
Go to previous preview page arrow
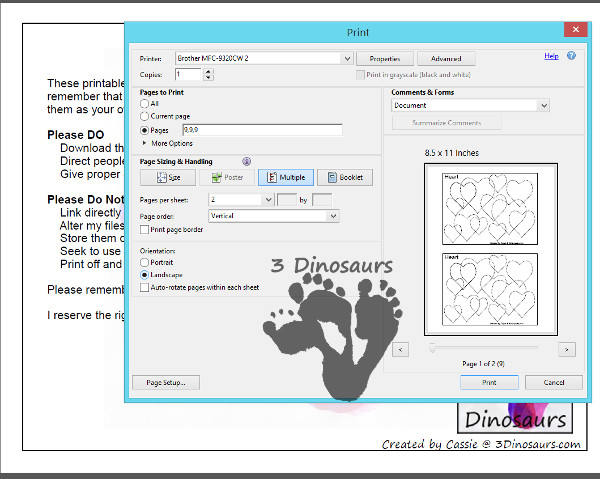click(400, 349)
